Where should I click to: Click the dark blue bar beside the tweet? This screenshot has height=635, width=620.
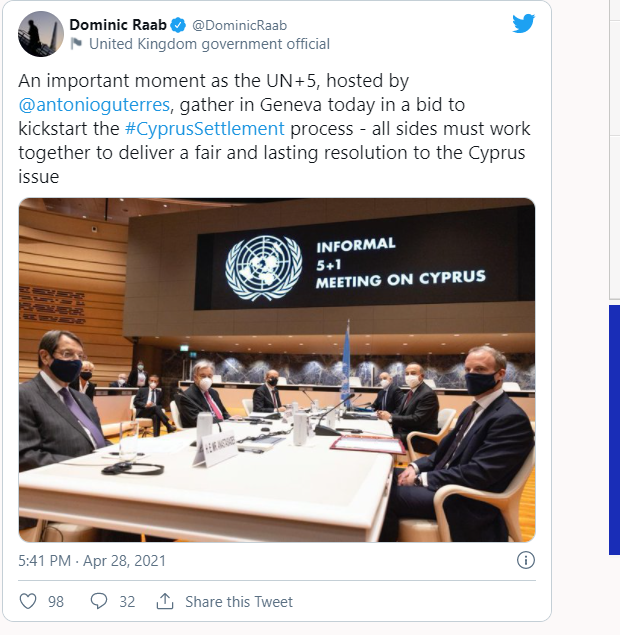(614, 430)
